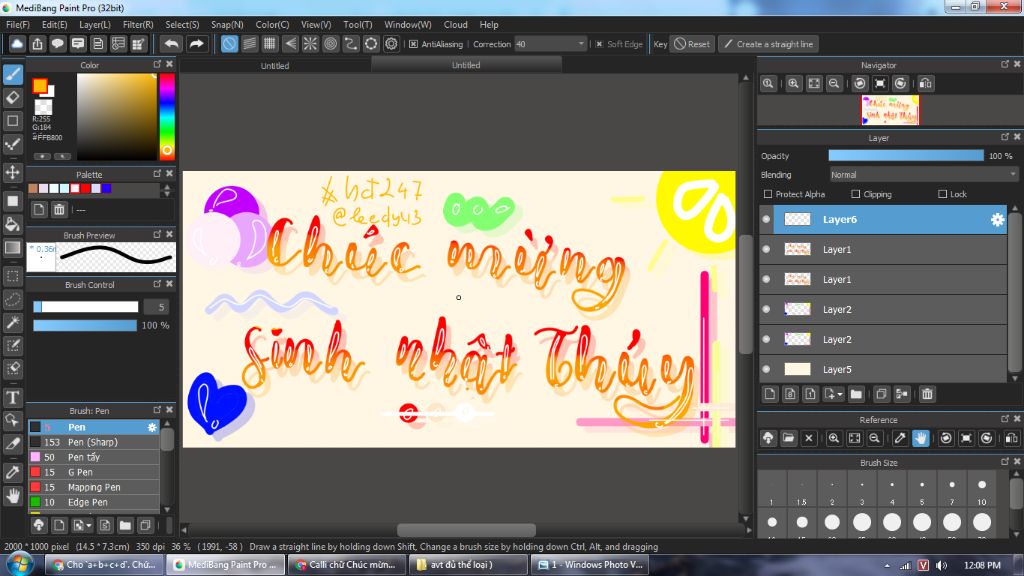The width and height of the screenshot is (1024, 576).
Task: Click the brush size value field
Action: [157, 307]
